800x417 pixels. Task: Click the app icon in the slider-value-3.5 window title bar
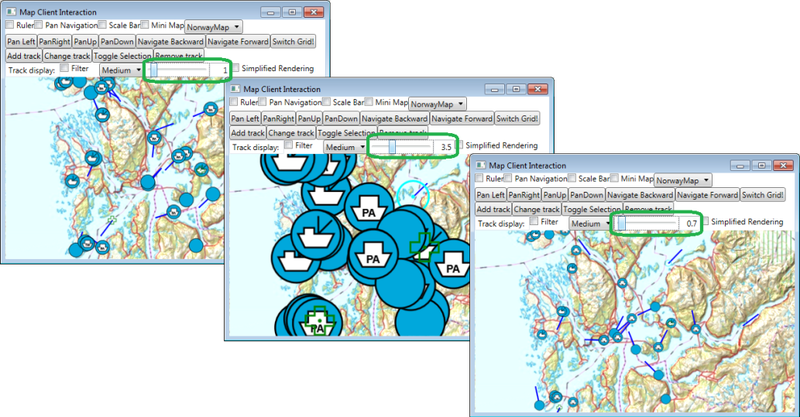(x=235, y=88)
